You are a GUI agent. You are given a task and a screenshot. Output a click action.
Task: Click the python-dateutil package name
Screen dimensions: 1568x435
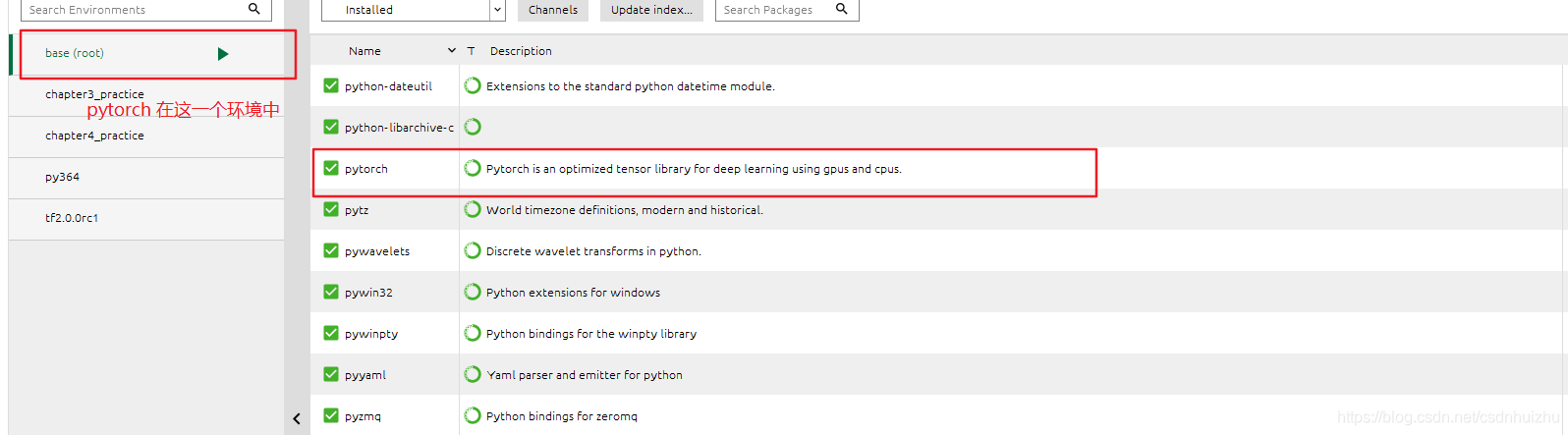tap(388, 86)
